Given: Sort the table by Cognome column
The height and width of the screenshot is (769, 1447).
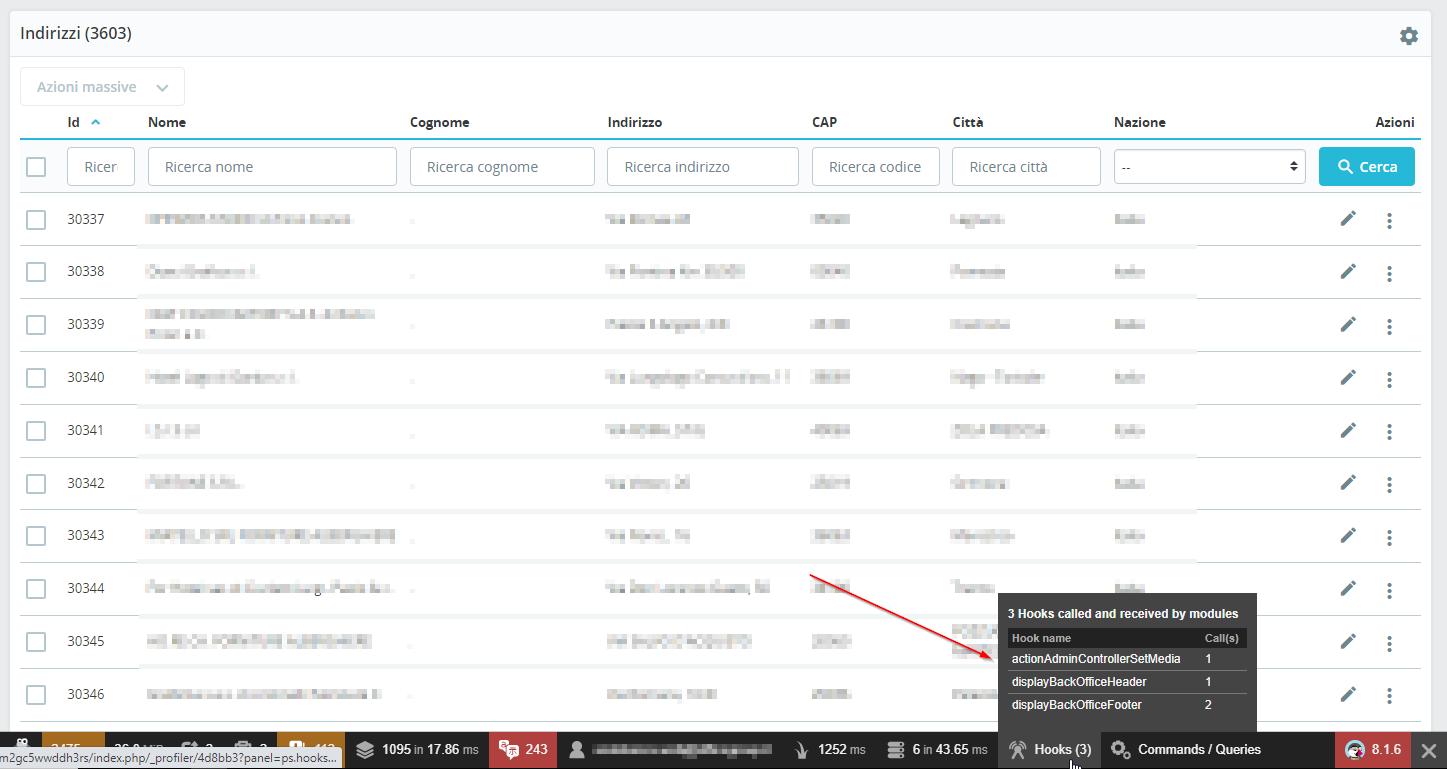Looking at the screenshot, I should point(440,122).
